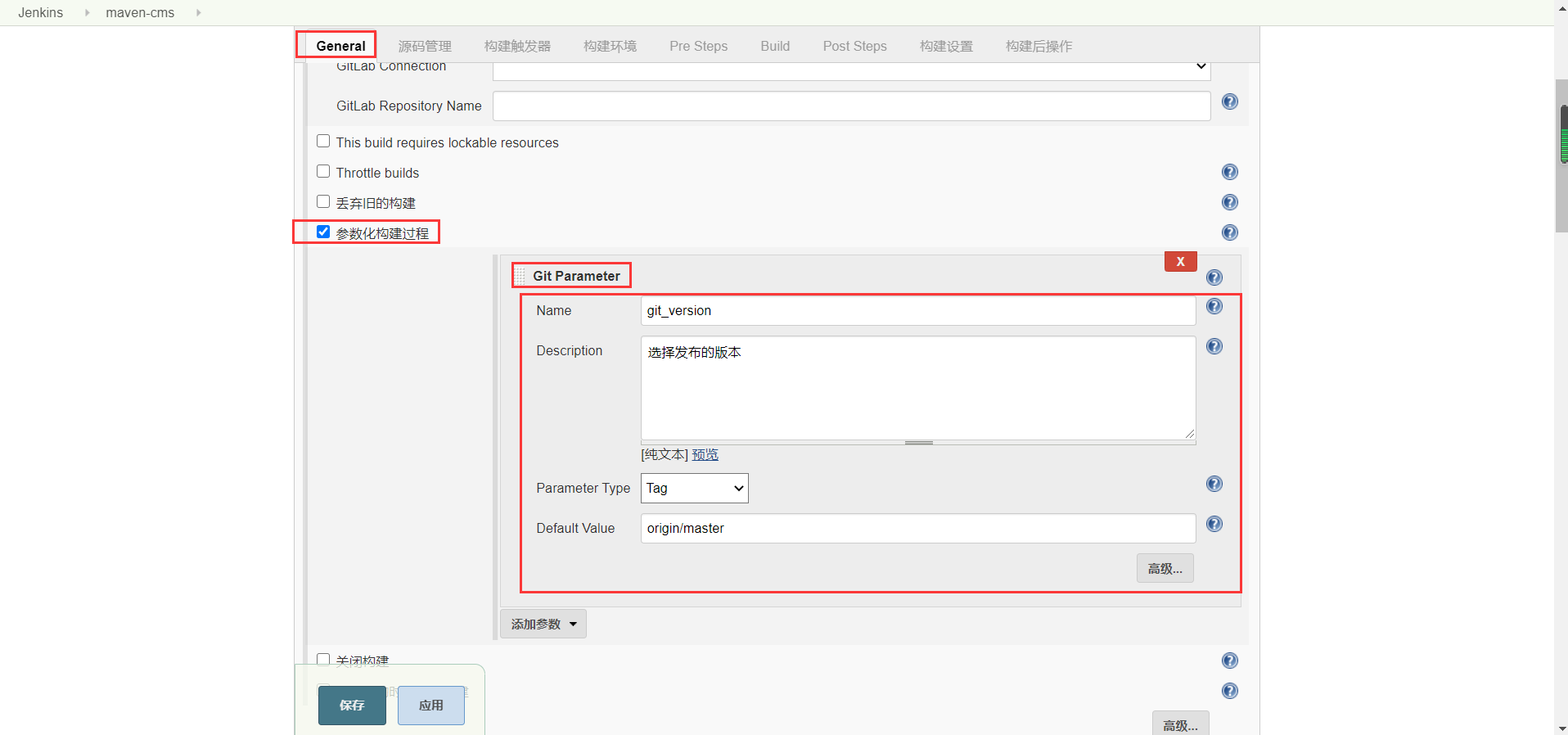Grab the Description textarea resize bar
The height and width of the screenshot is (735, 1568).
(918, 443)
